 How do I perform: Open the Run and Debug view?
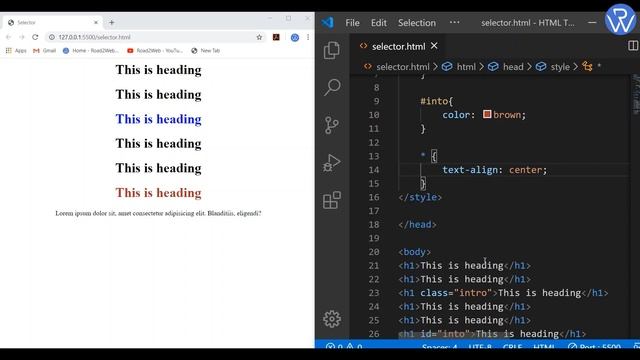coord(332,162)
